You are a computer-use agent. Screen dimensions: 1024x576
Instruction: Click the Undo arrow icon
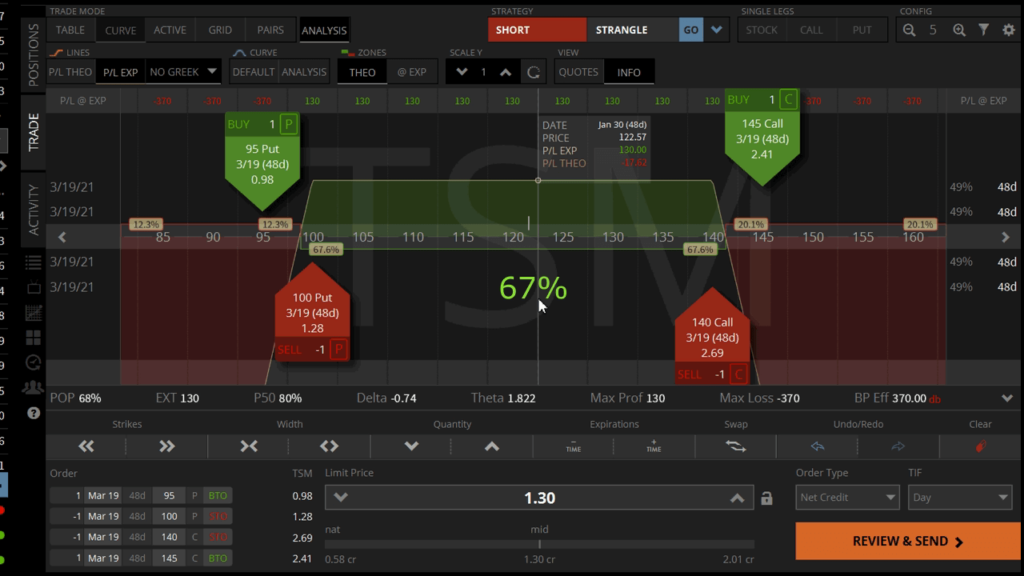(817, 446)
